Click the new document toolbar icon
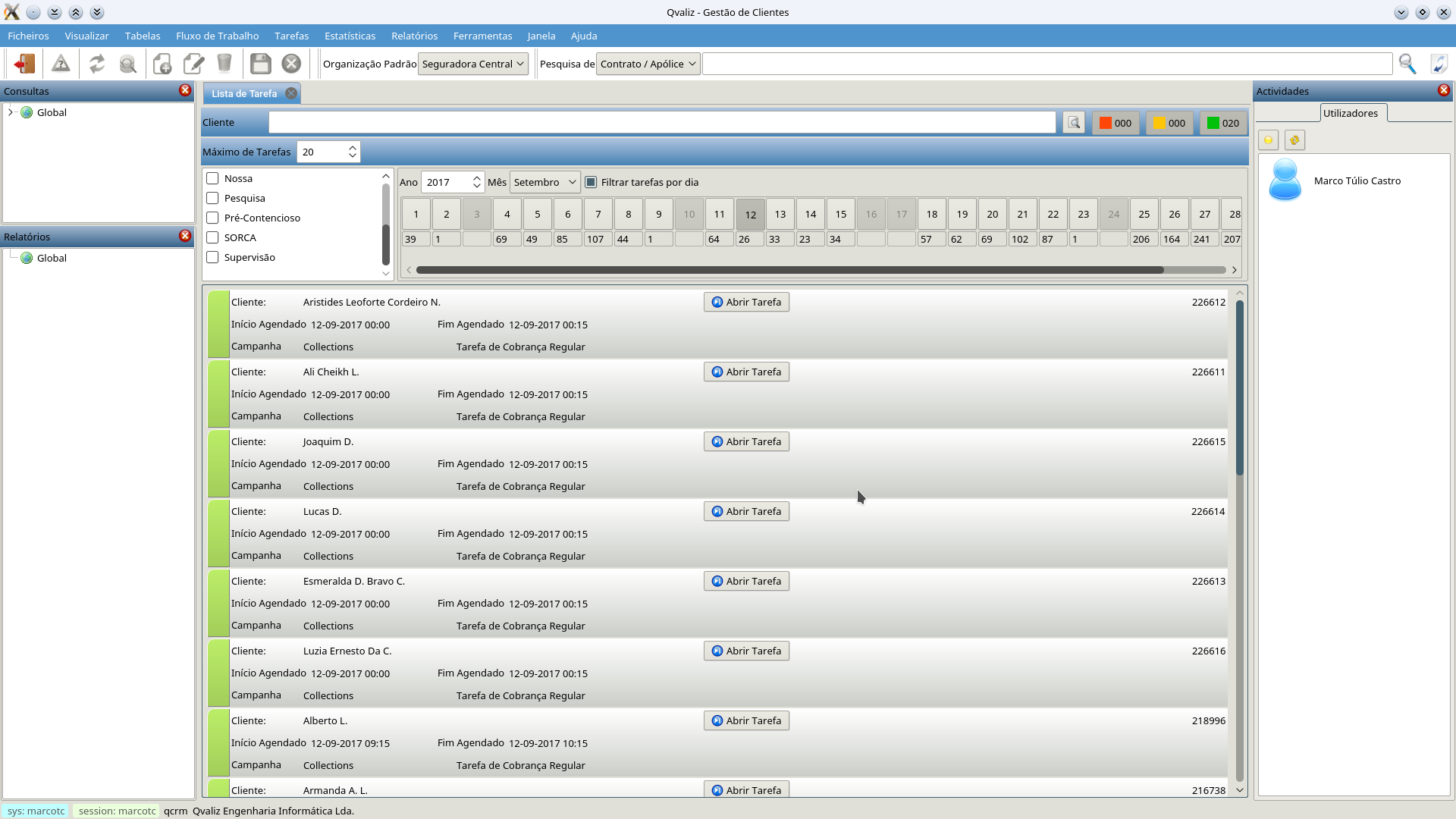Image resolution: width=1456 pixels, height=819 pixels. pos(162,64)
